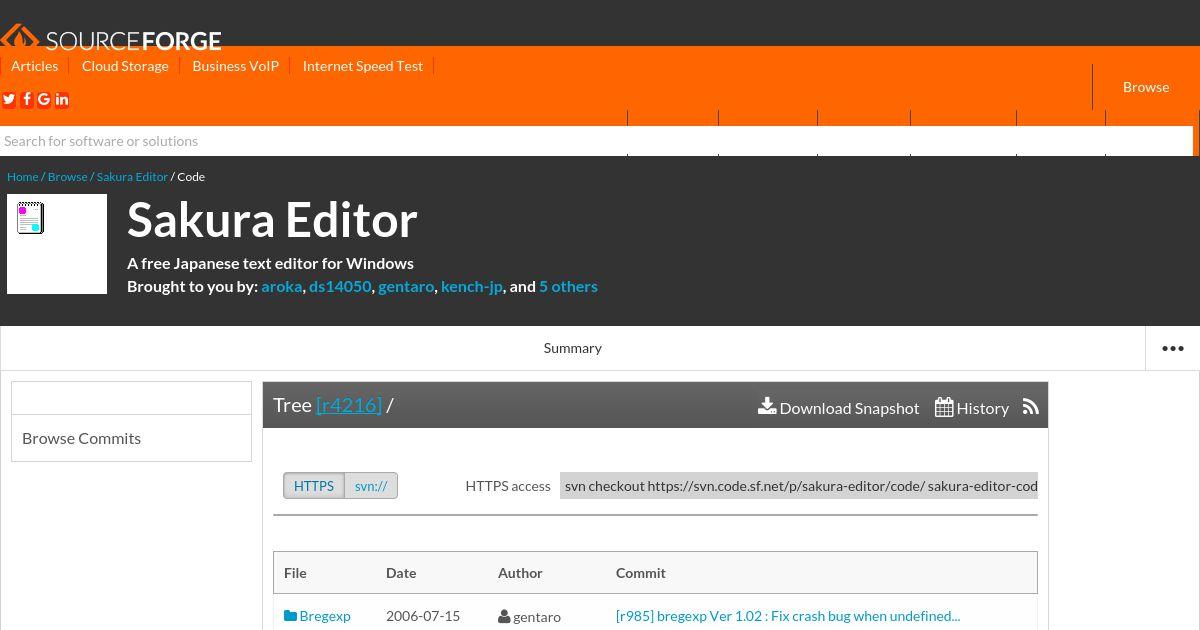Open the r985 bregexp commit
Image resolution: width=1200 pixels, height=630 pixels.
click(788, 616)
